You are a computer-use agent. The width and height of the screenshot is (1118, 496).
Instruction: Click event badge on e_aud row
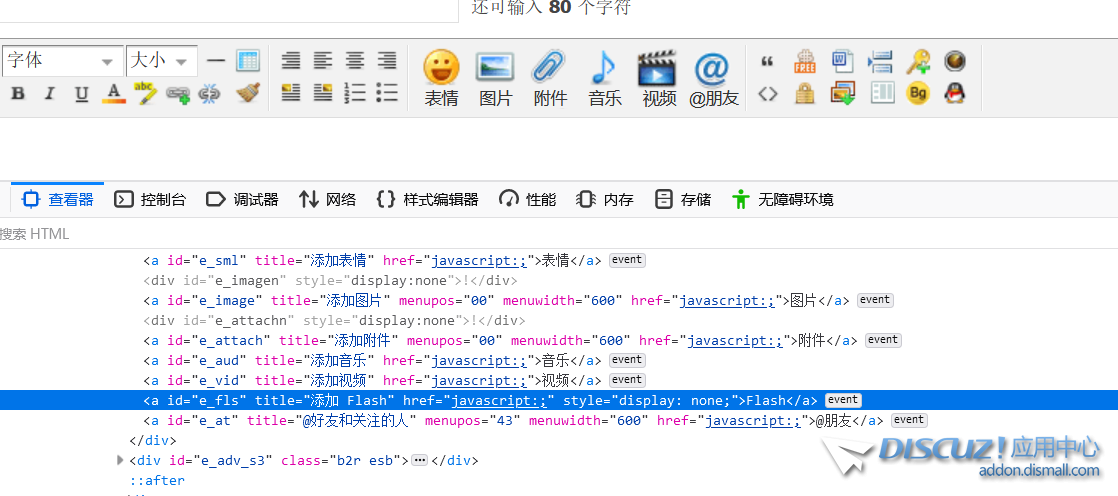point(627,360)
